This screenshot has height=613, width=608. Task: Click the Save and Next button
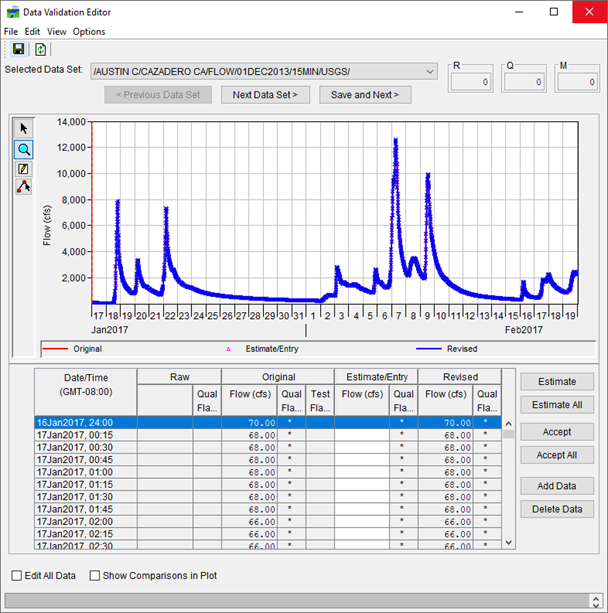tap(365, 95)
